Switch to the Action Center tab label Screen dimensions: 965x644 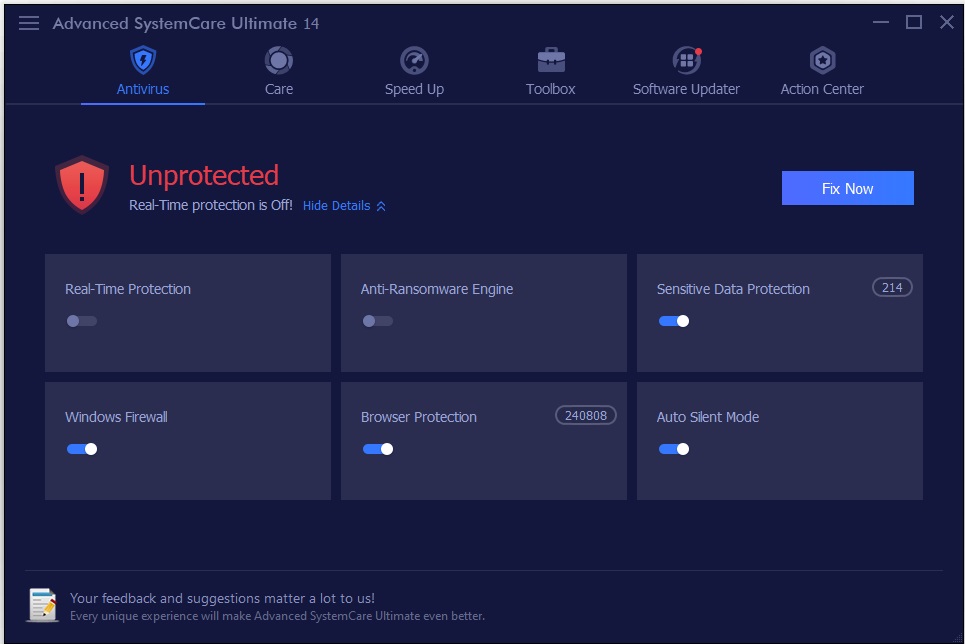click(822, 89)
